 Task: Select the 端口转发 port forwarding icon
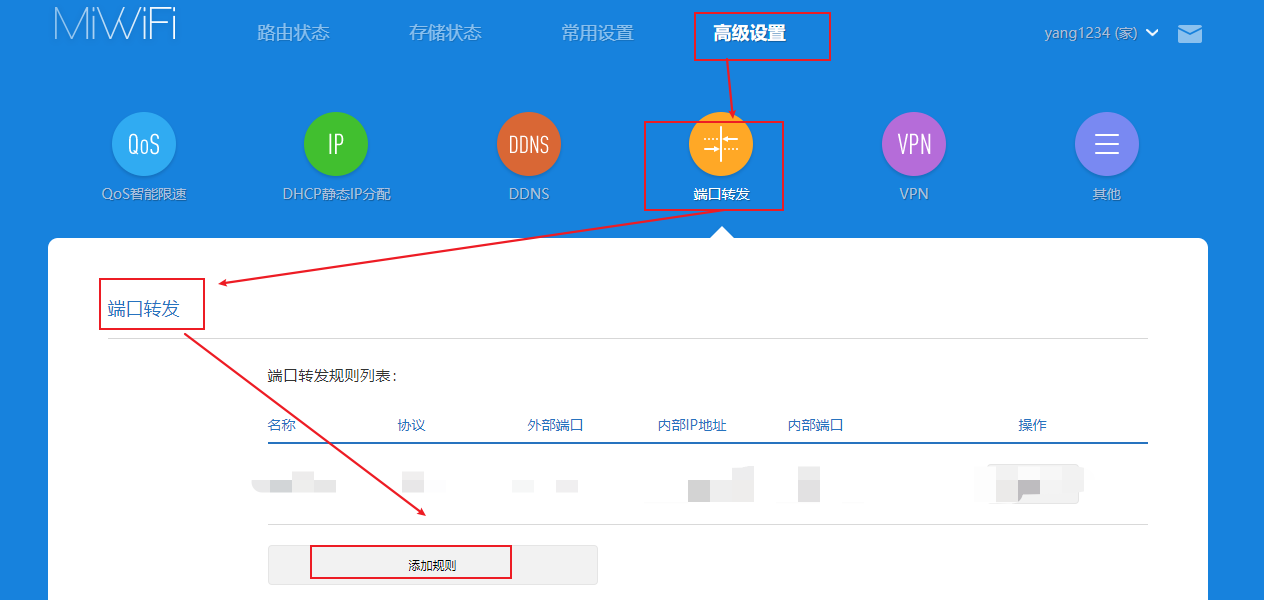(x=720, y=144)
